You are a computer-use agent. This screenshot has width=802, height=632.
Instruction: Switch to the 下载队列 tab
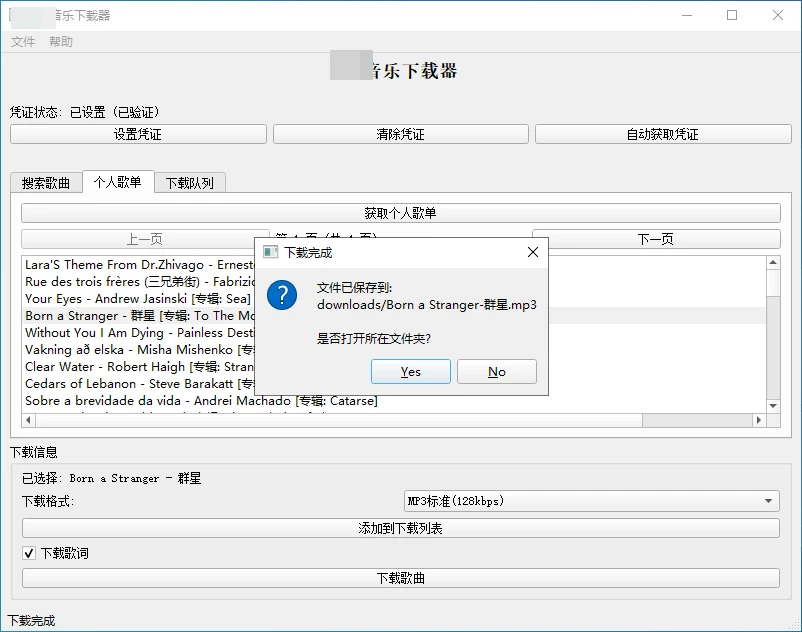point(190,183)
